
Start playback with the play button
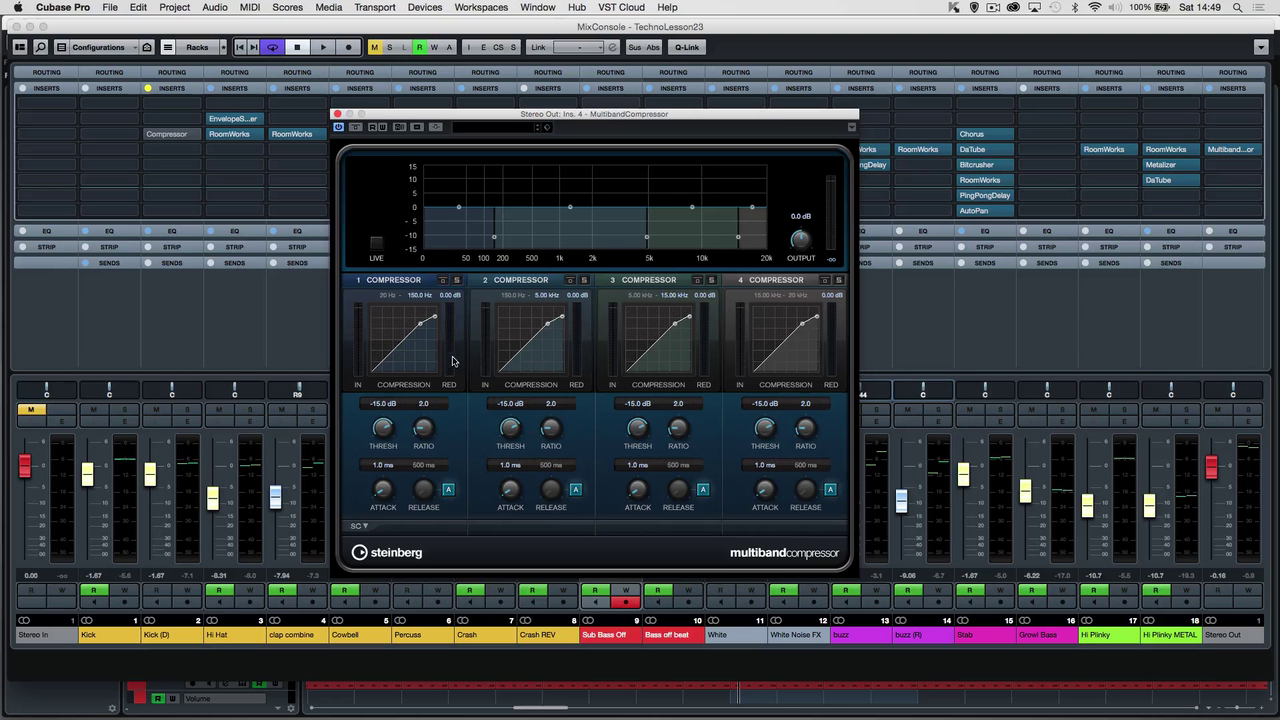[323, 47]
